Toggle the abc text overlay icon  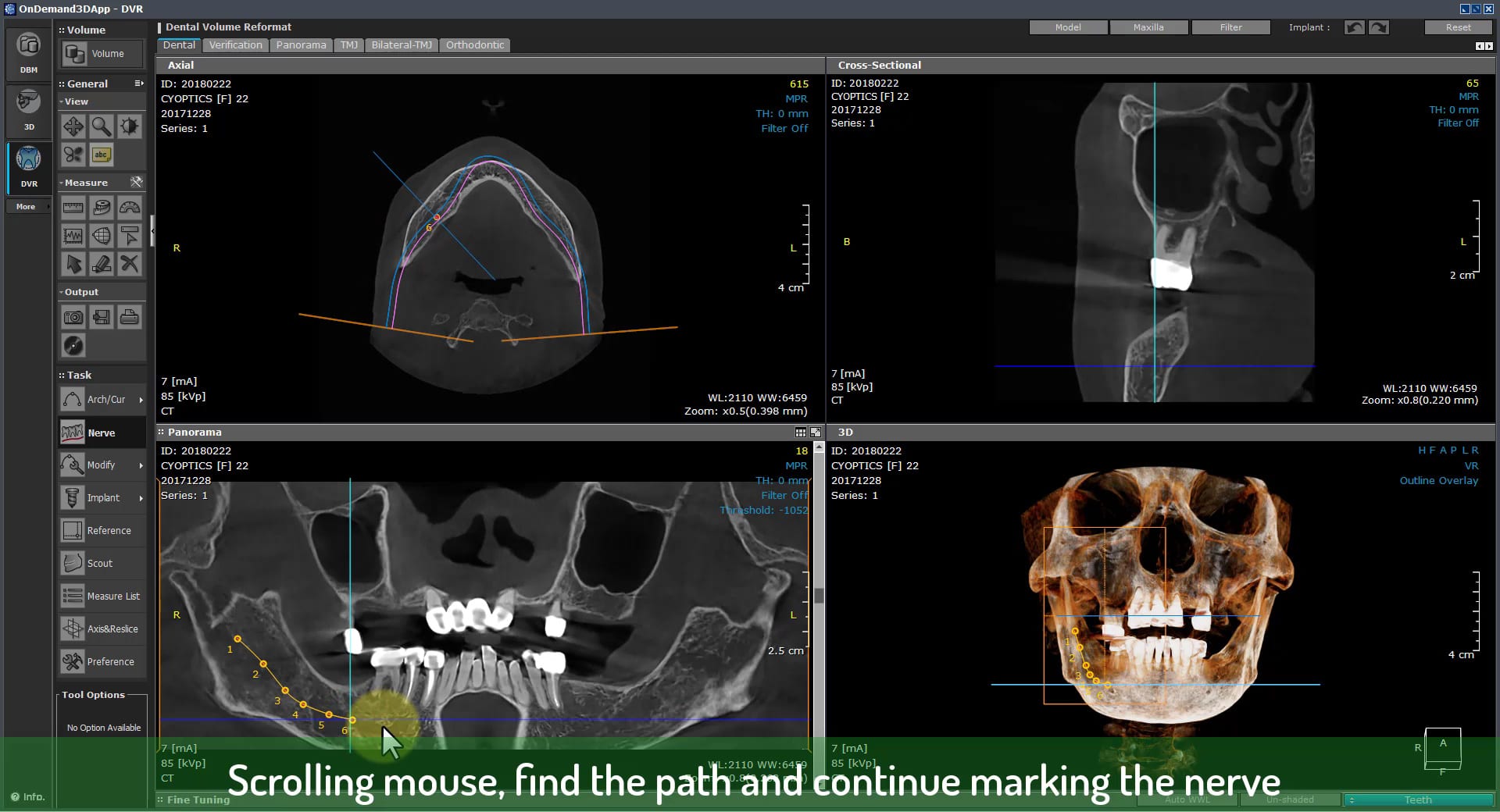pos(102,155)
